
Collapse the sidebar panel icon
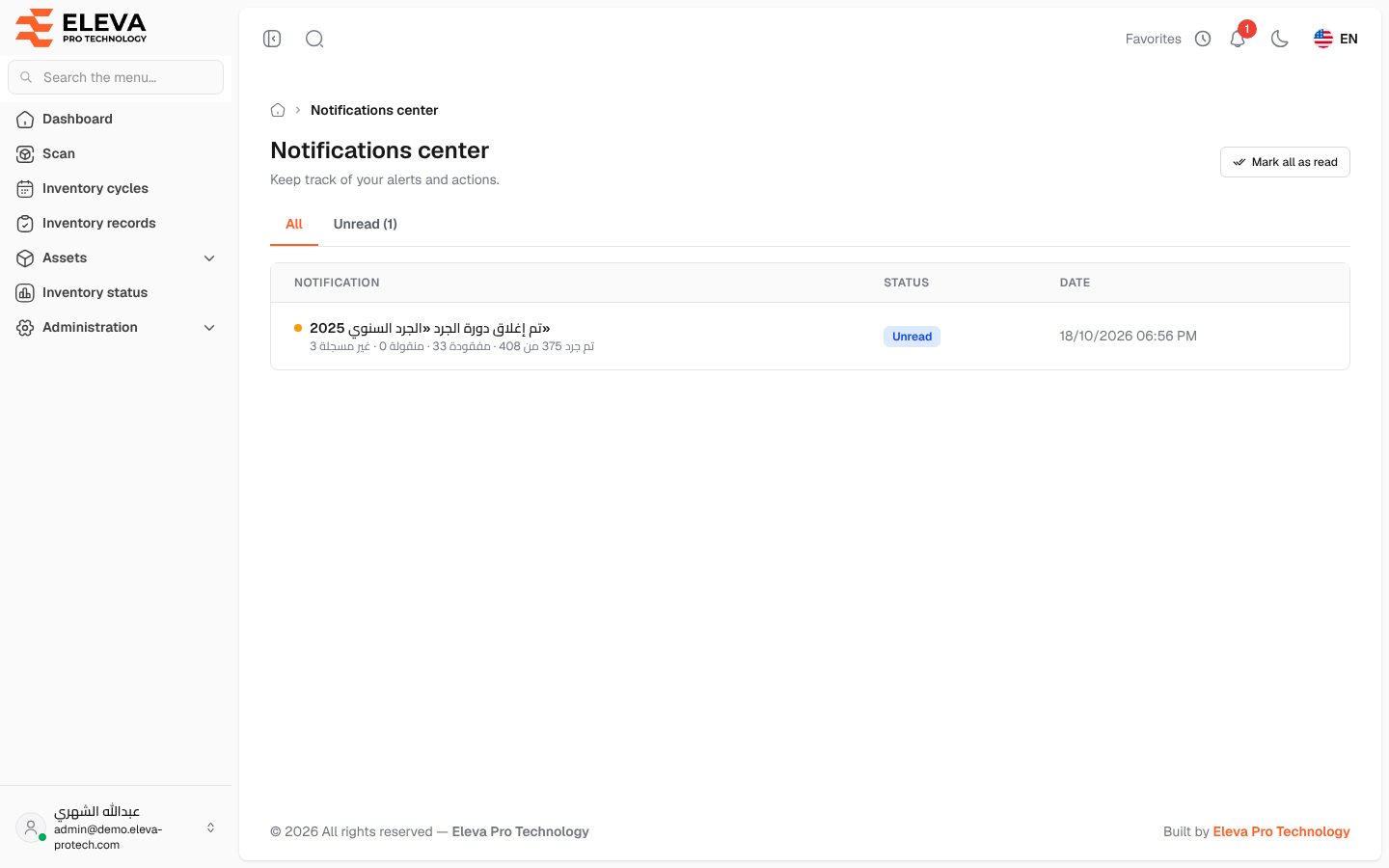272,39
